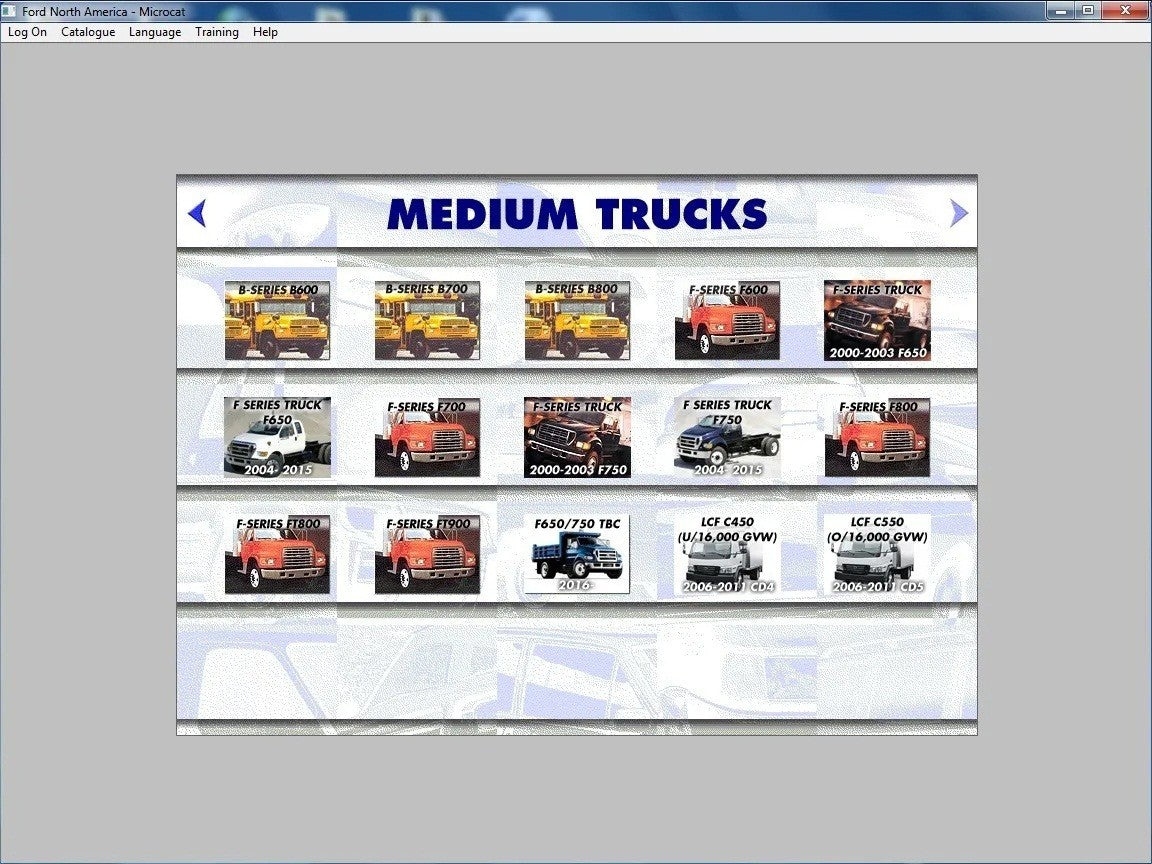Open the 2000-2003 F750 truck tile
The width and height of the screenshot is (1152, 864).
click(577, 437)
